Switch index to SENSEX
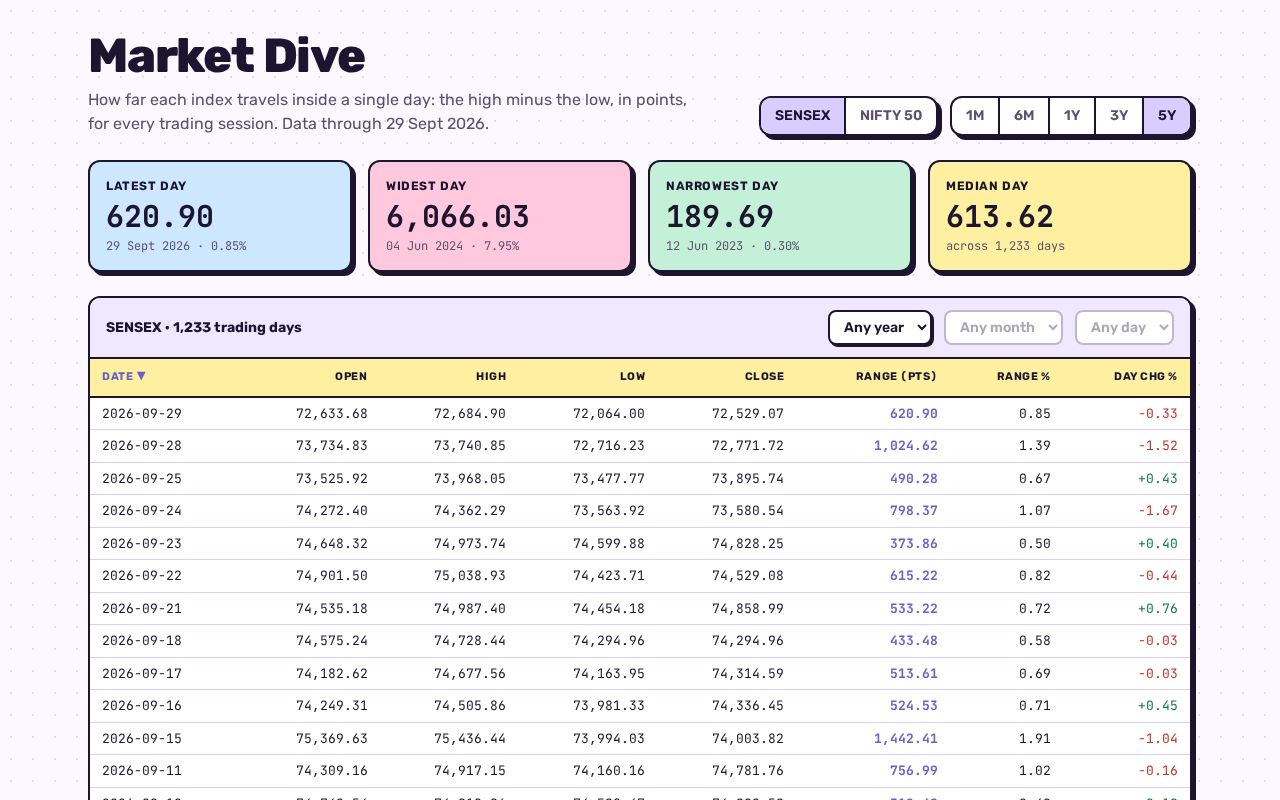 tap(802, 115)
